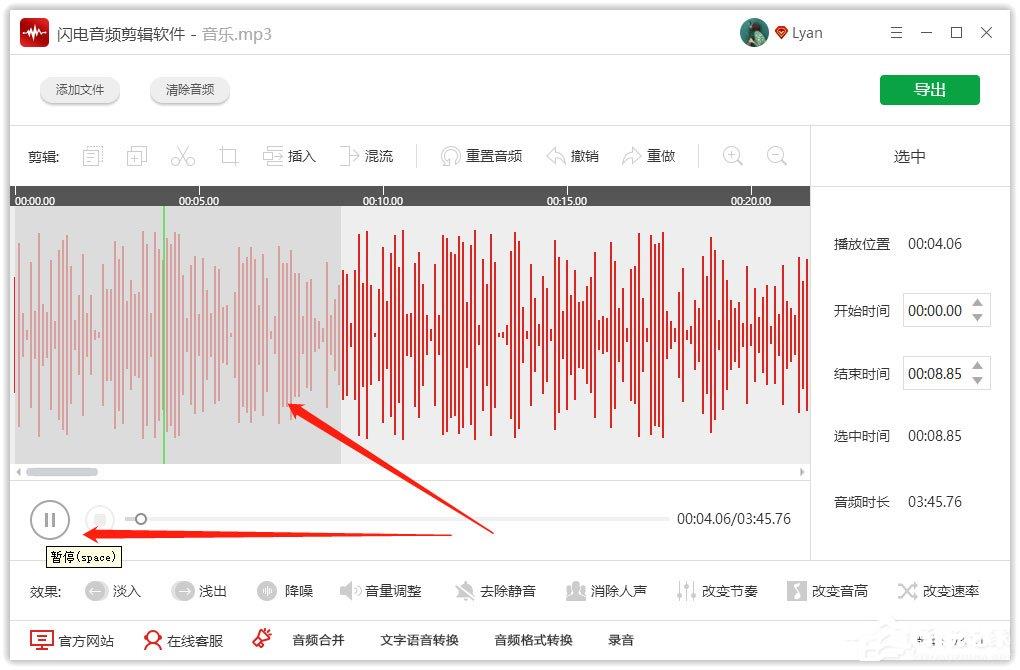
Task: Apply the 淡入 fade-in effect
Action: (x=113, y=591)
